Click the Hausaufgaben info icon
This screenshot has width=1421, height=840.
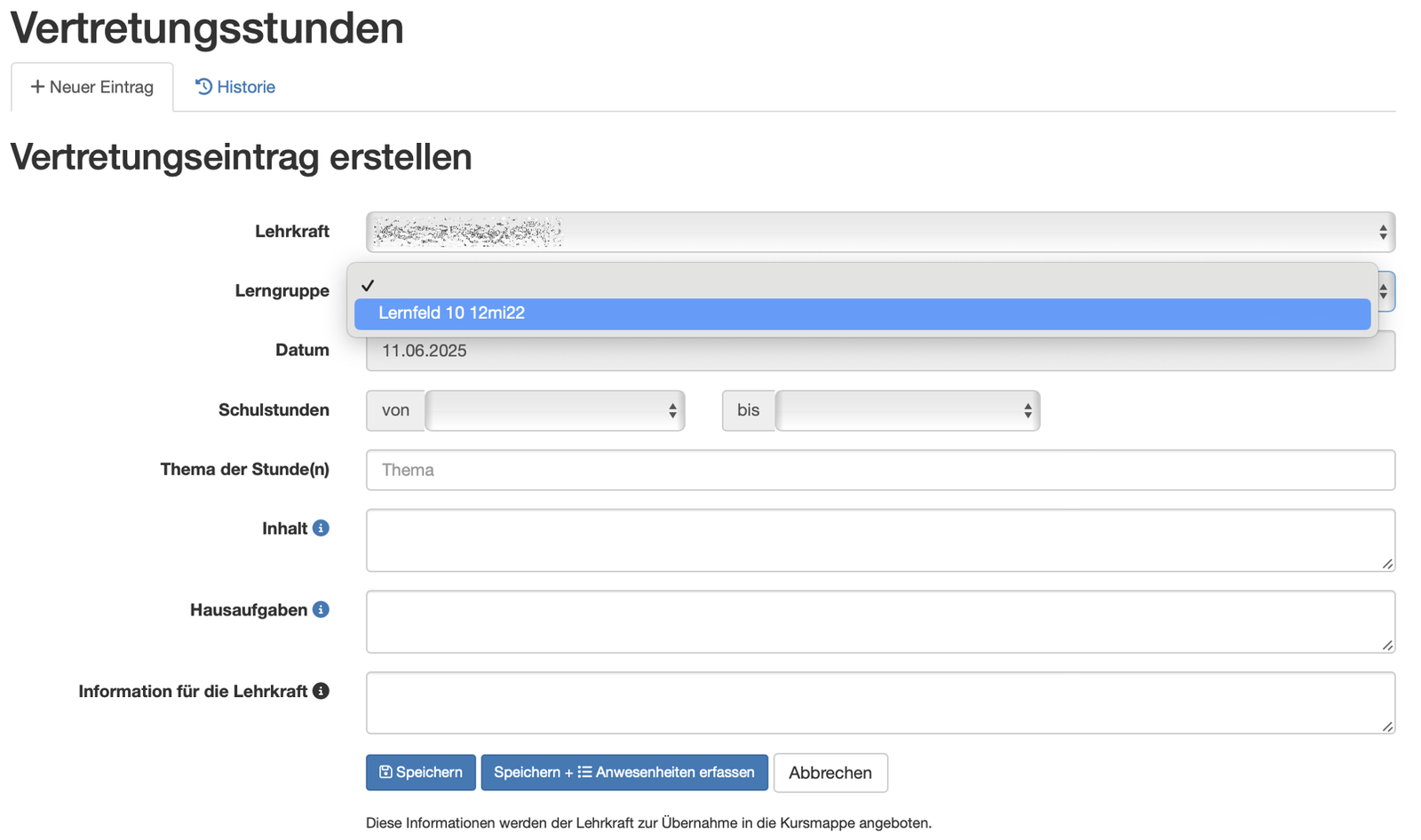[x=321, y=610]
